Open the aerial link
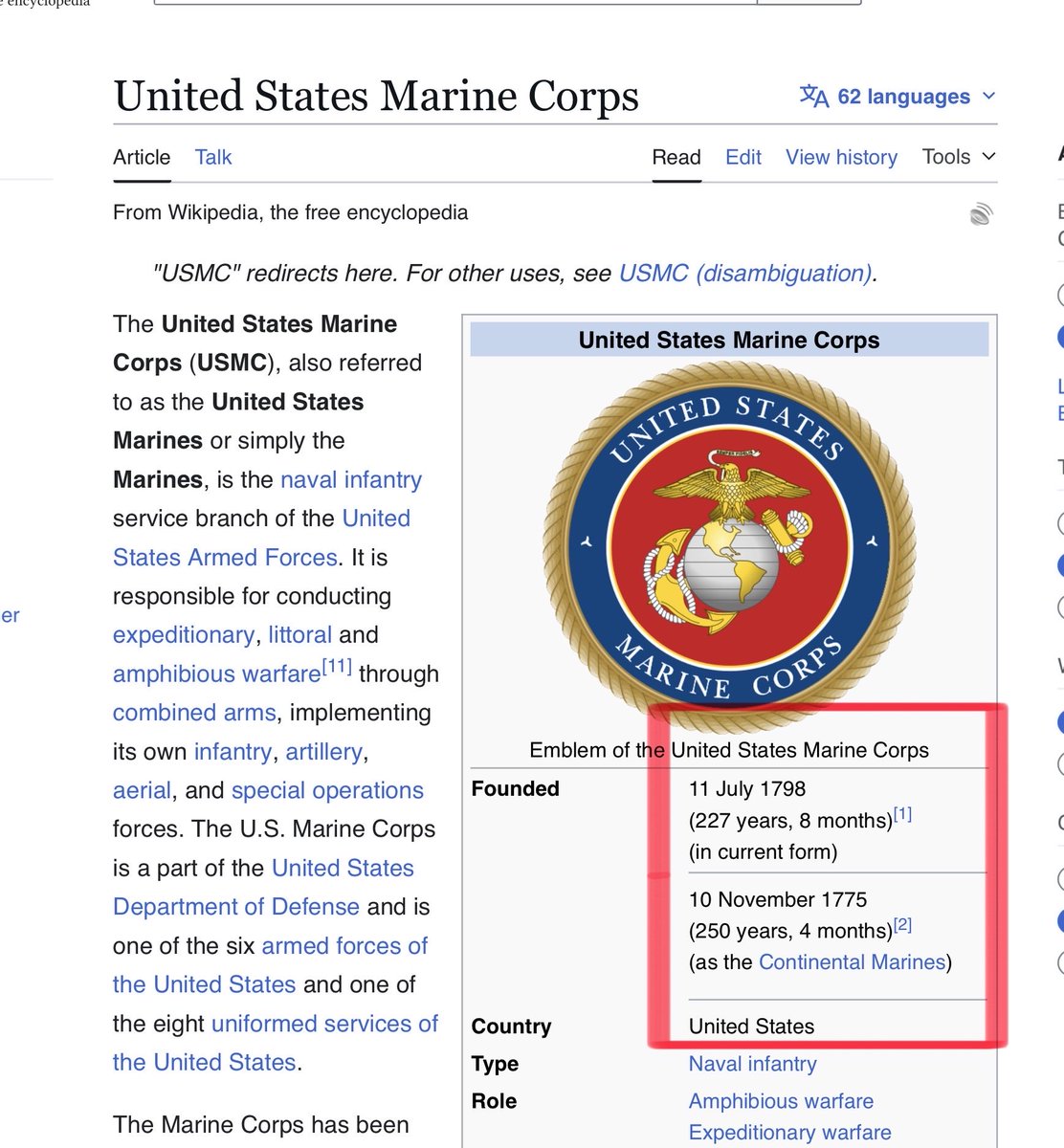The height and width of the screenshot is (1148, 1064). coord(142,790)
